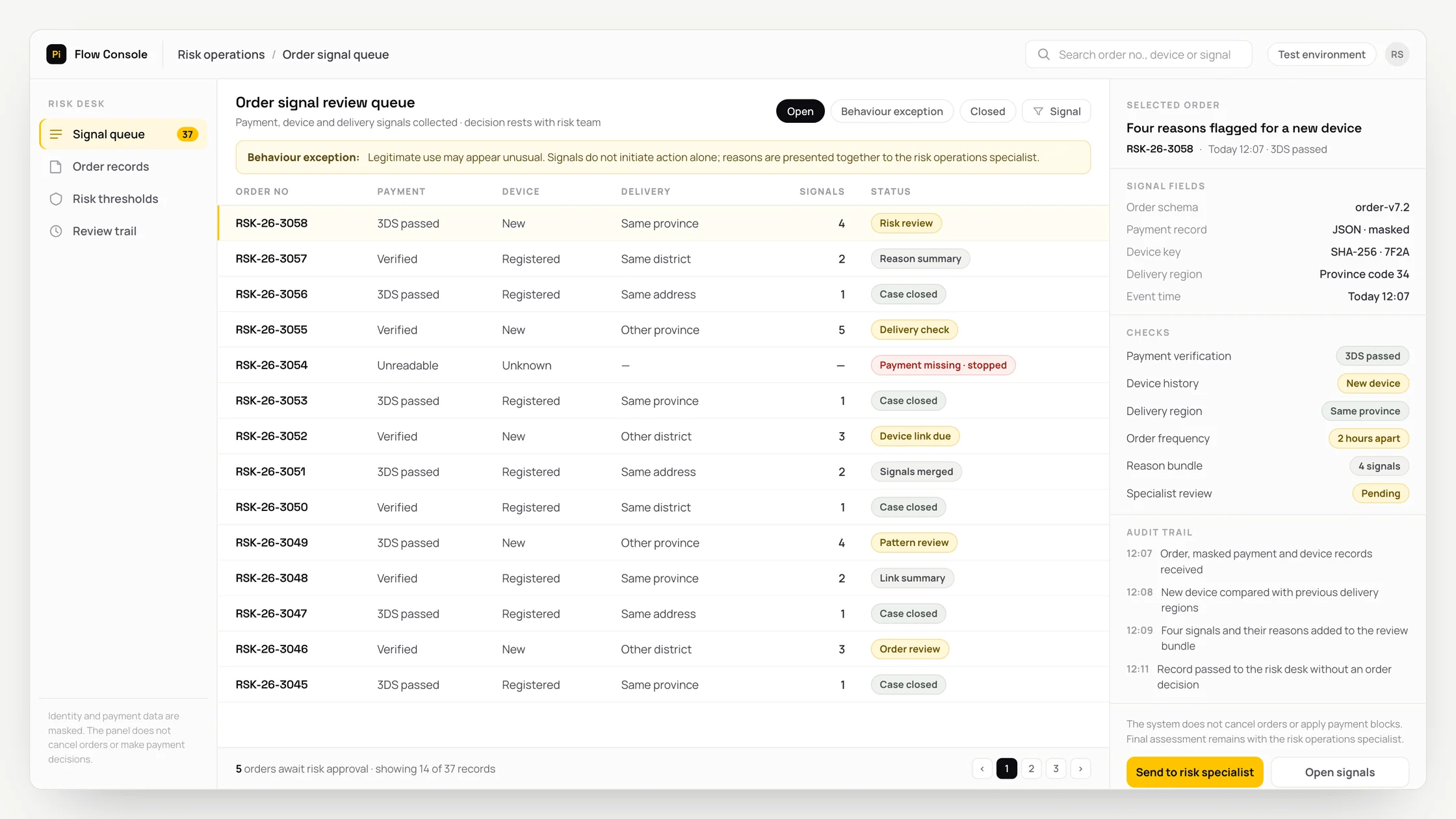Image resolution: width=1456 pixels, height=819 pixels.
Task: Click the Risk thresholds shield icon
Action: (x=56, y=199)
